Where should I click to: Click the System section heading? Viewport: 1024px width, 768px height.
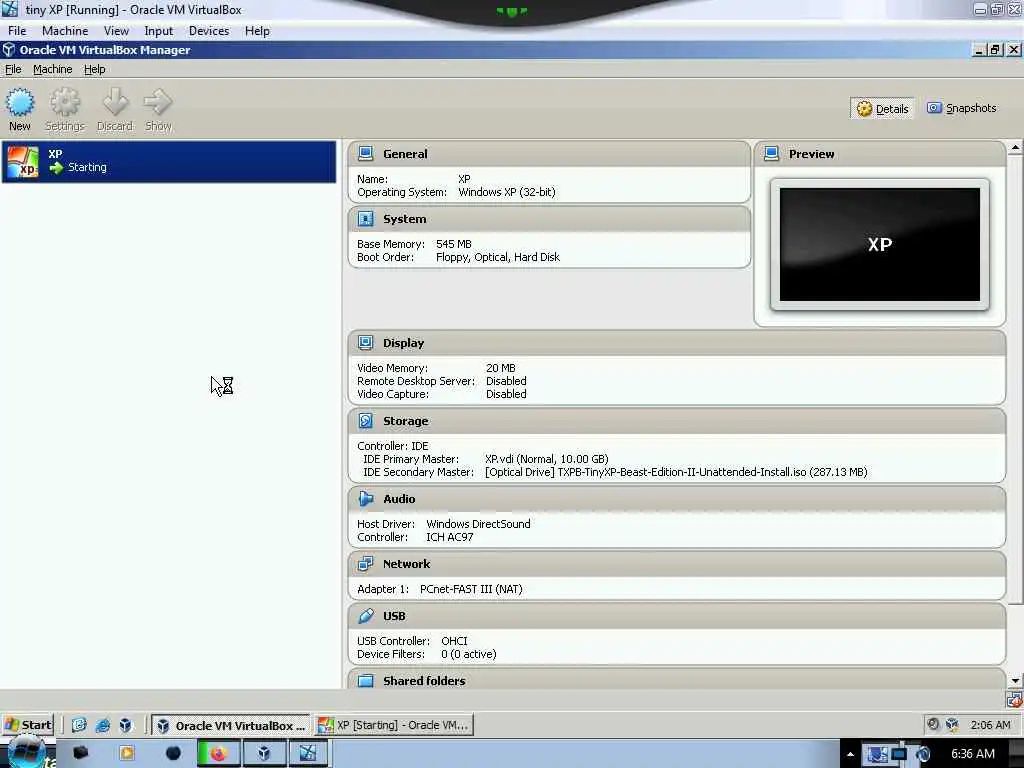coord(404,219)
